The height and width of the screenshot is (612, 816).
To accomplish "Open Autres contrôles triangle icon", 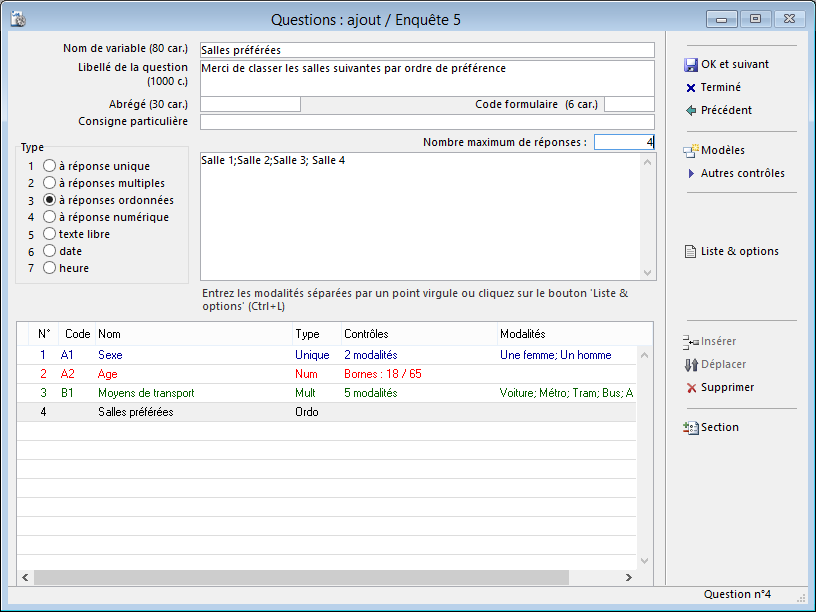I will click(x=690, y=174).
